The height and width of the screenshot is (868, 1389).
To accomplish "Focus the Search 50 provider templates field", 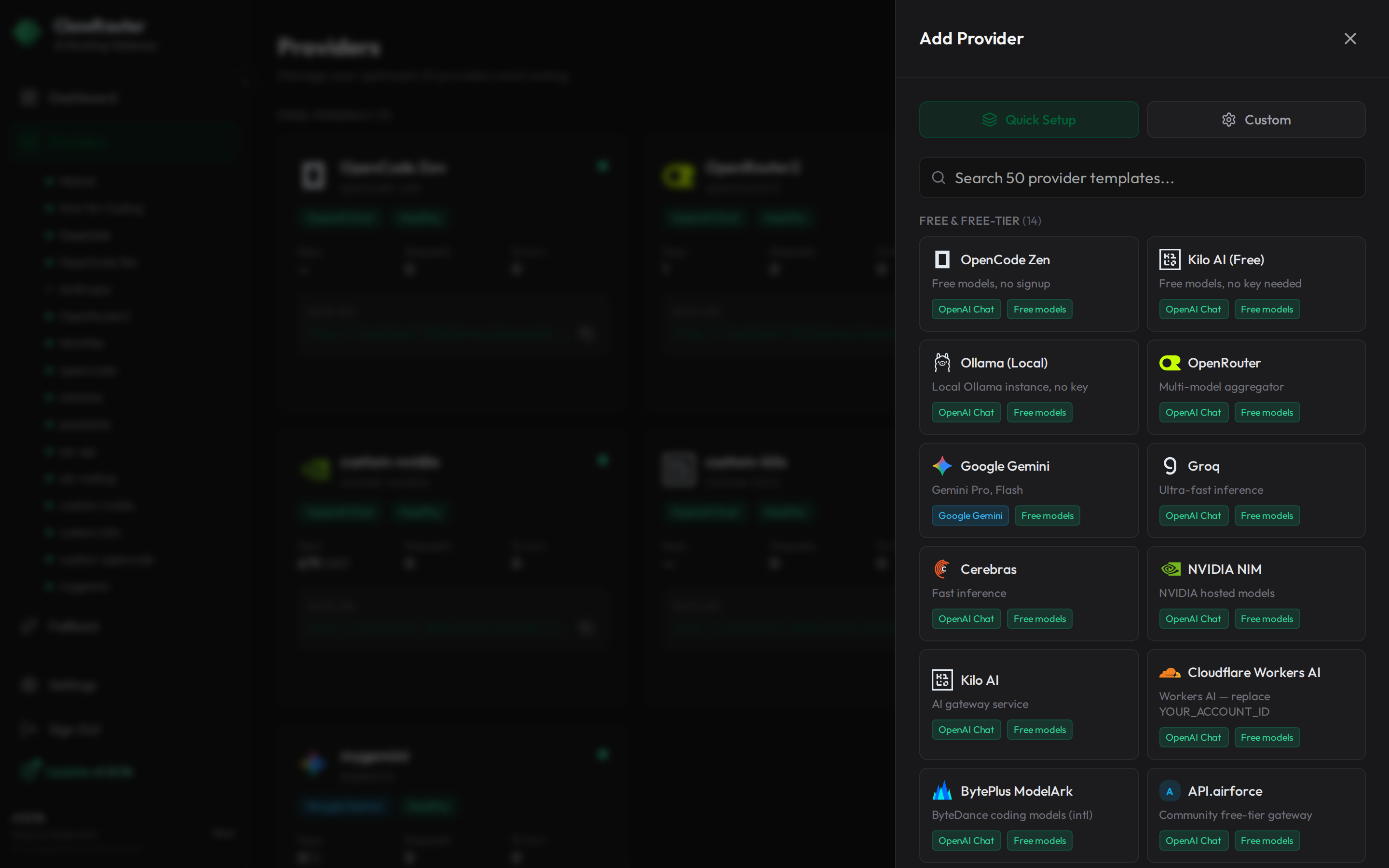I will coord(1142,177).
